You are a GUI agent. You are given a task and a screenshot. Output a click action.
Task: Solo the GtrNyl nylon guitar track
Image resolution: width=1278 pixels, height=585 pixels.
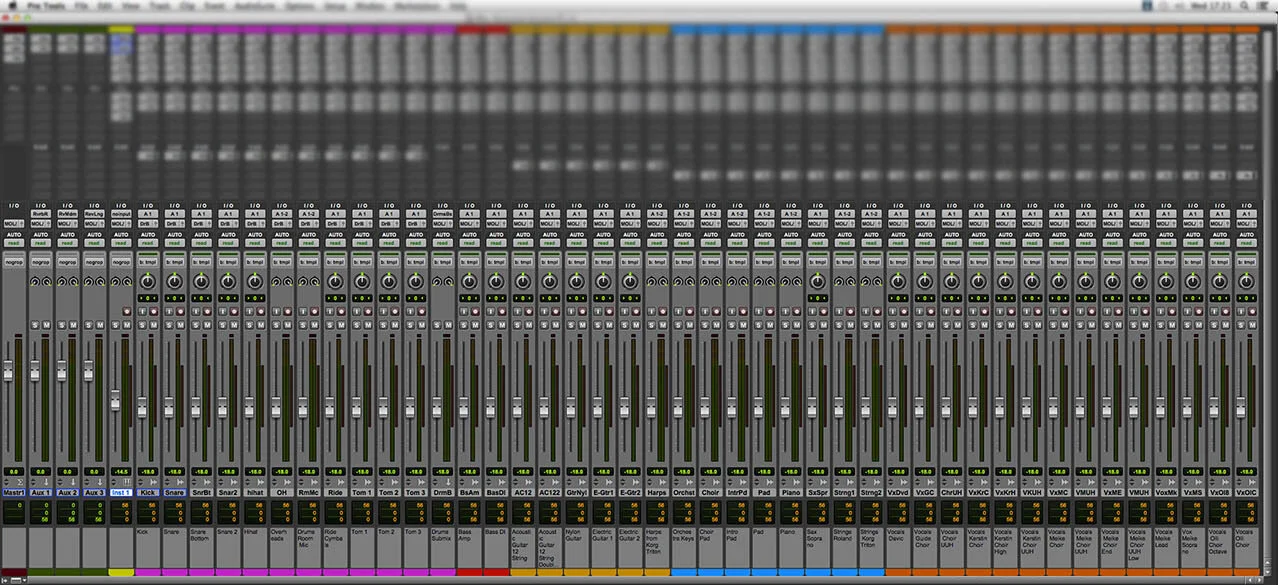pos(571,325)
